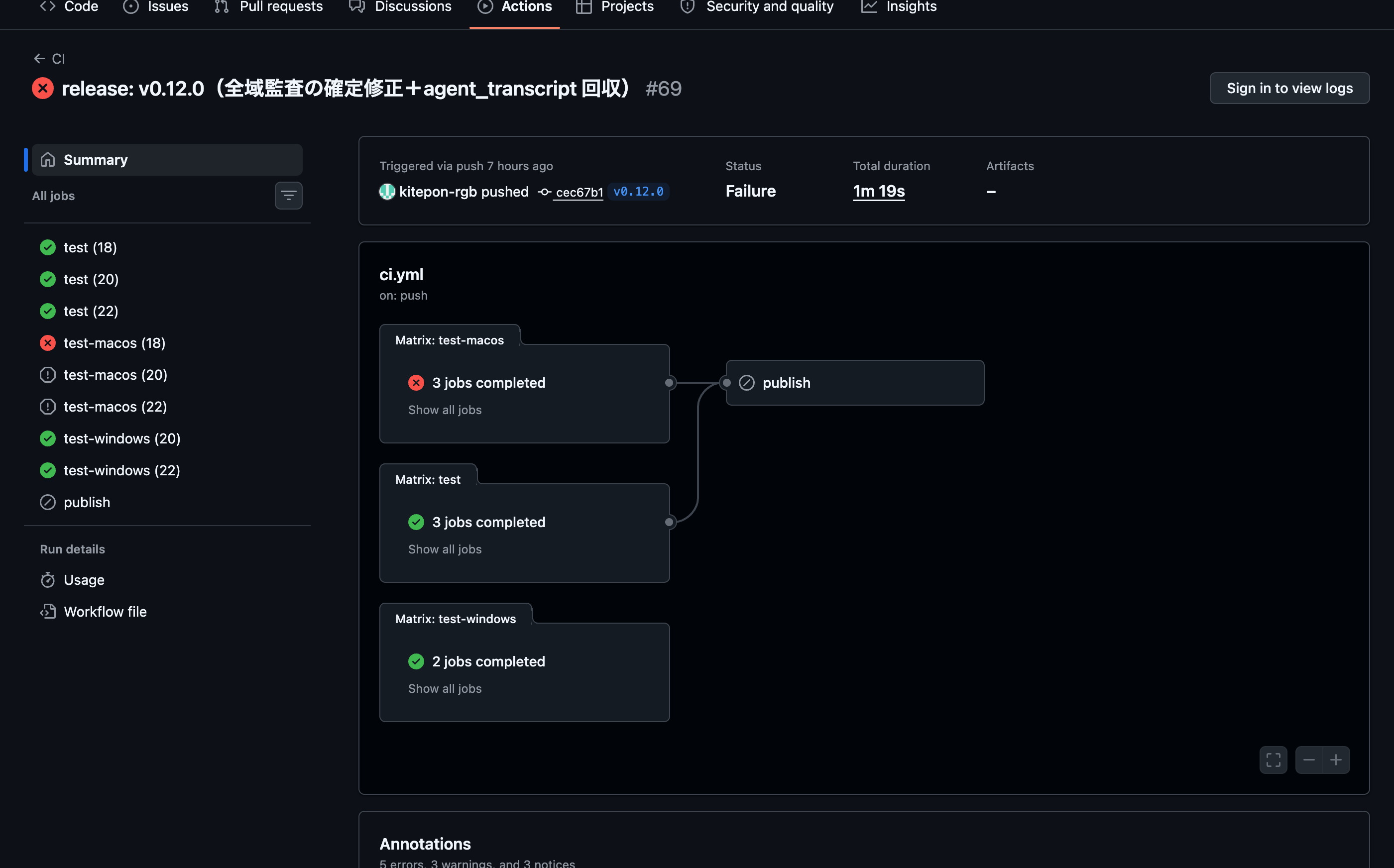This screenshot has width=1394, height=868.
Task: Click the kitepon-rgb user avatar
Action: point(387,192)
